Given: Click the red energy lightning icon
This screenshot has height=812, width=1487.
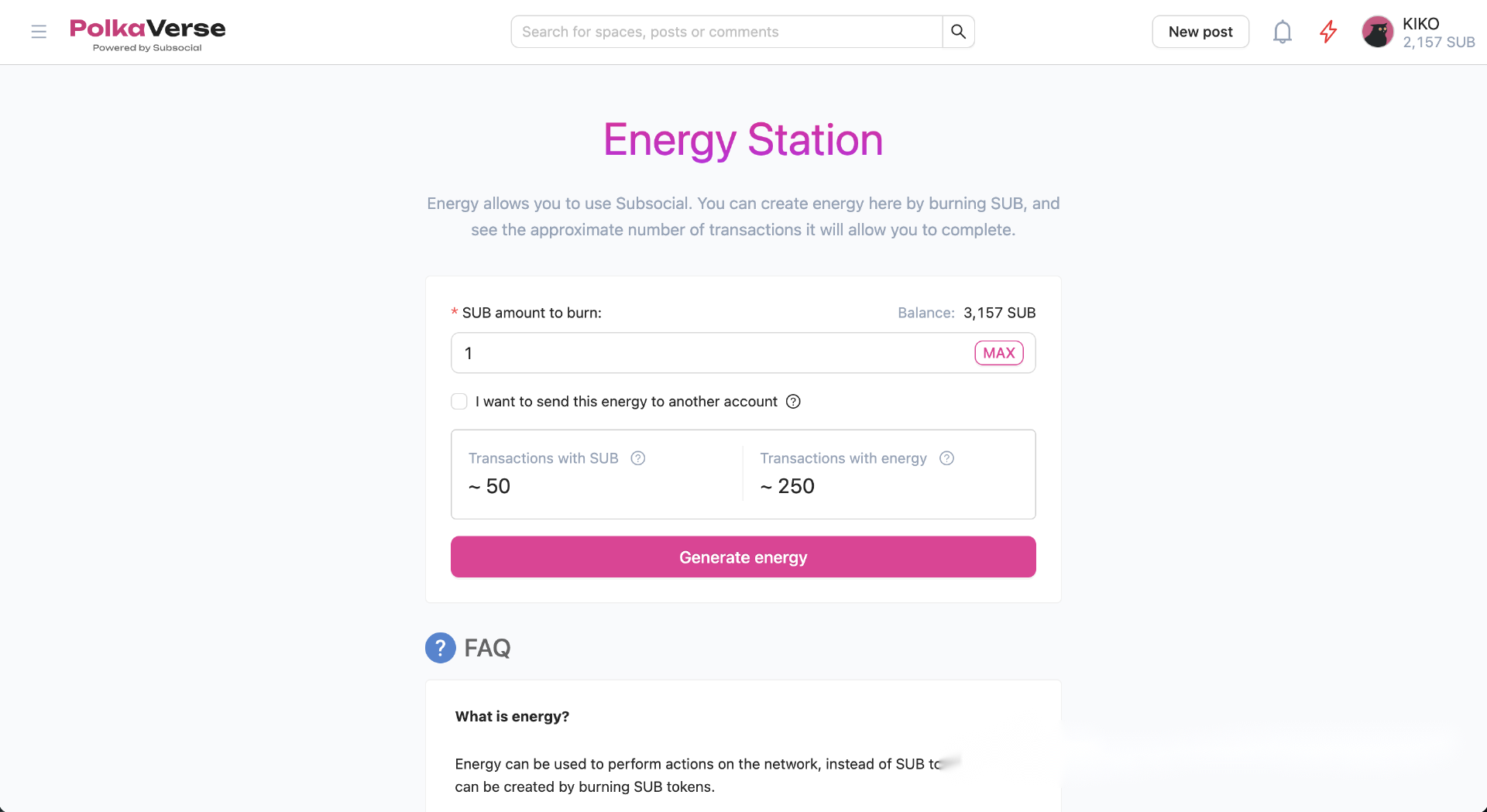Looking at the screenshot, I should [1328, 32].
